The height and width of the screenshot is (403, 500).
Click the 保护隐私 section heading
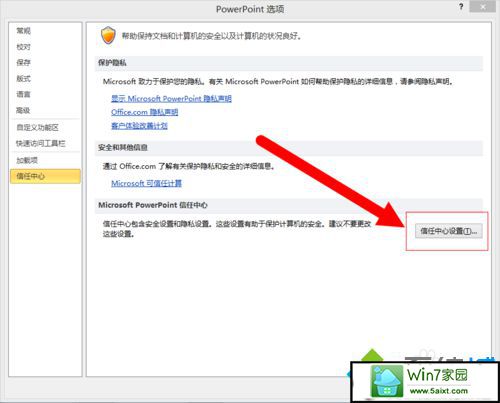[112, 63]
